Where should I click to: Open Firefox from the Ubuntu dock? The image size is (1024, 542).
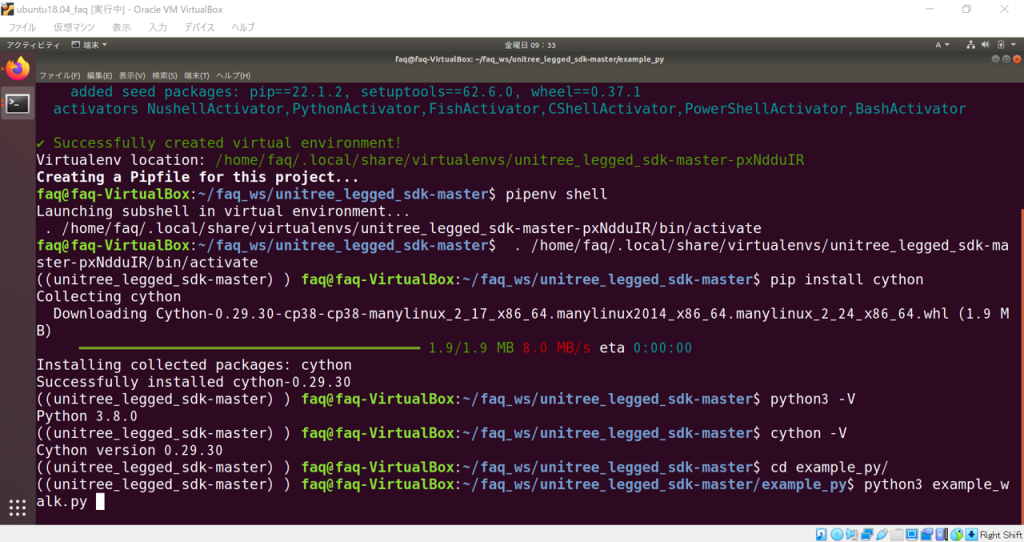[x=18, y=69]
